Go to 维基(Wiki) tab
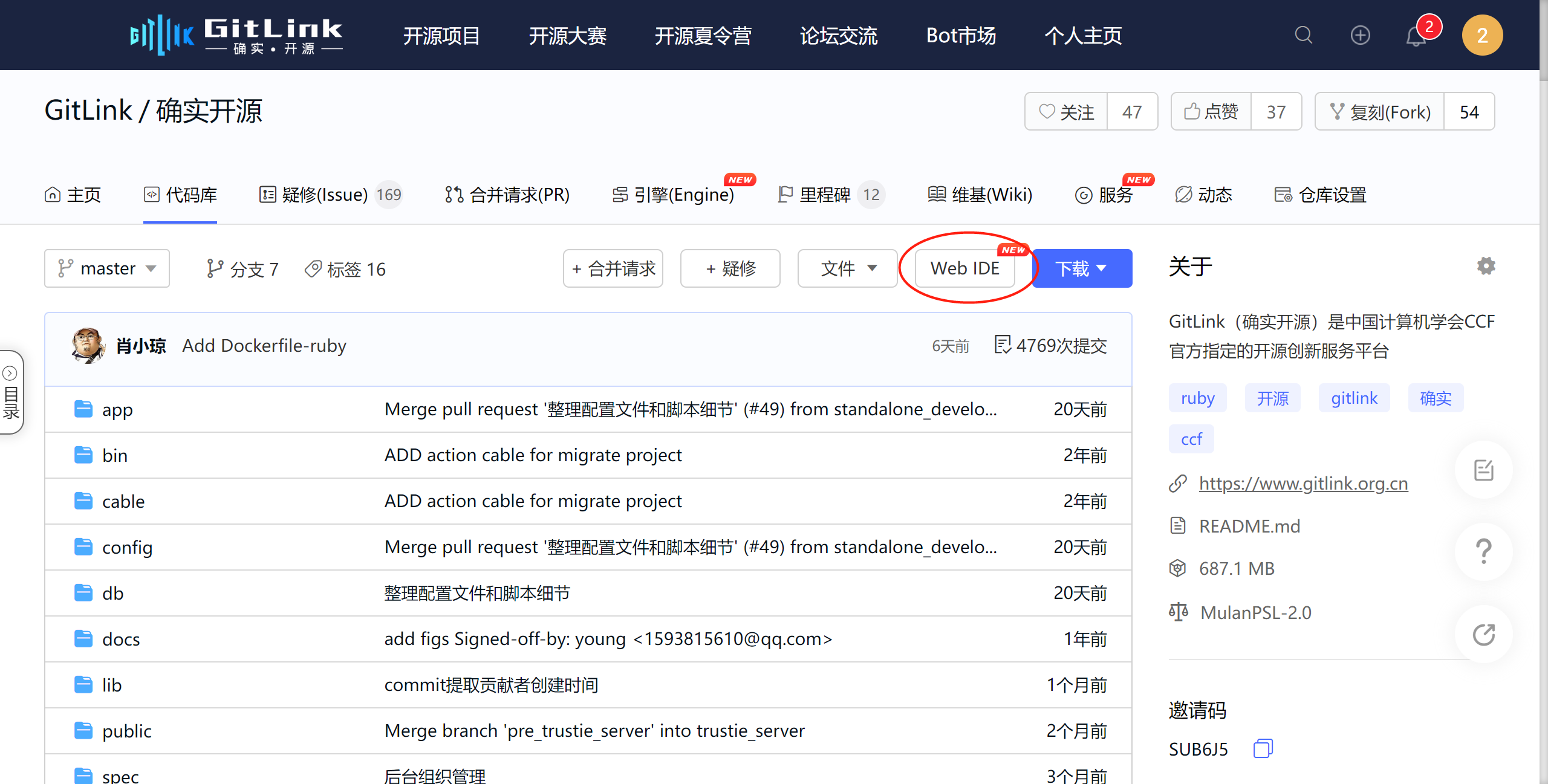This screenshot has width=1548, height=784. pos(980,195)
